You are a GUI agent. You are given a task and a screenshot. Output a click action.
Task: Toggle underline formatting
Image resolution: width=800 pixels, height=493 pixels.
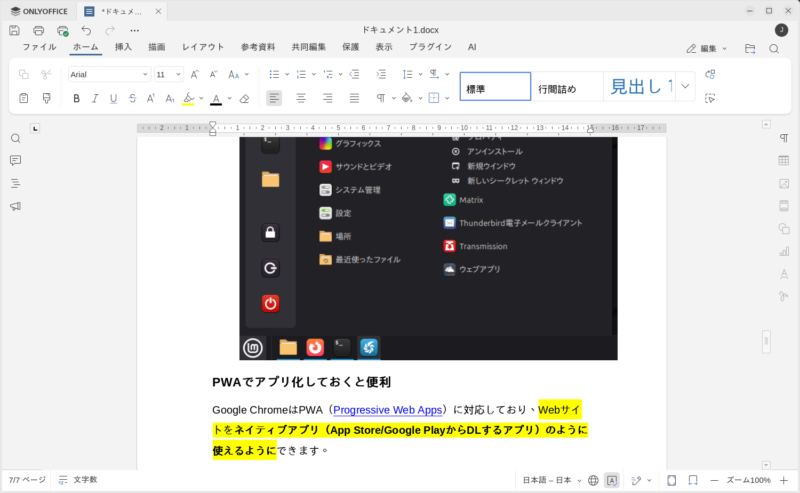tap(113, 98)
